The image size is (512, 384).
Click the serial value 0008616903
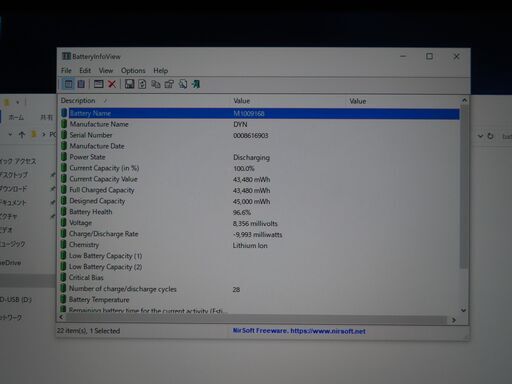[251, 135]
